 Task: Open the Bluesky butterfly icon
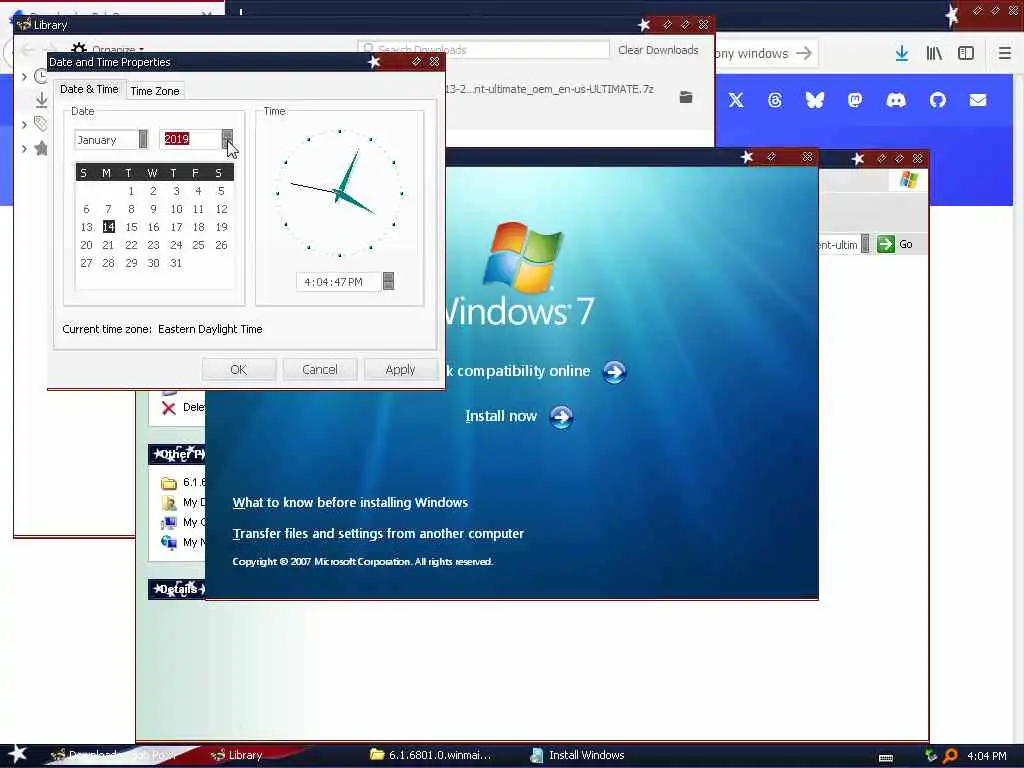[814, 100]
